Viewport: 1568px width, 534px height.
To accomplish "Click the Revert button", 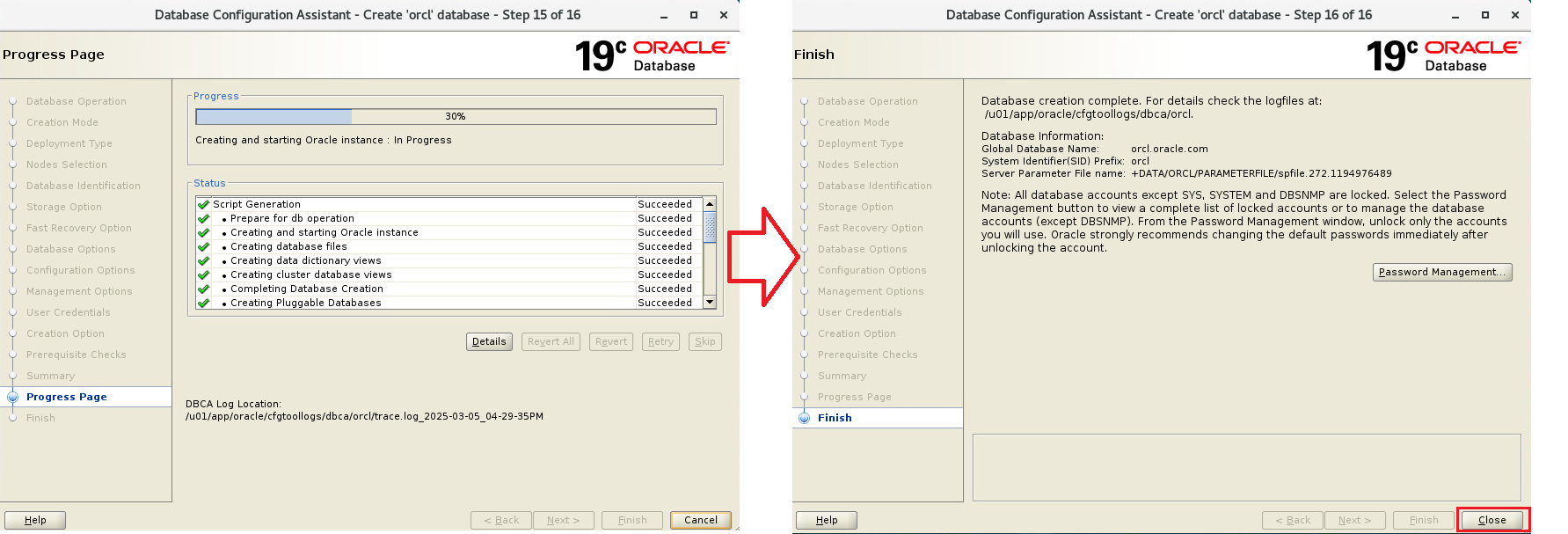I will [611, 341].
